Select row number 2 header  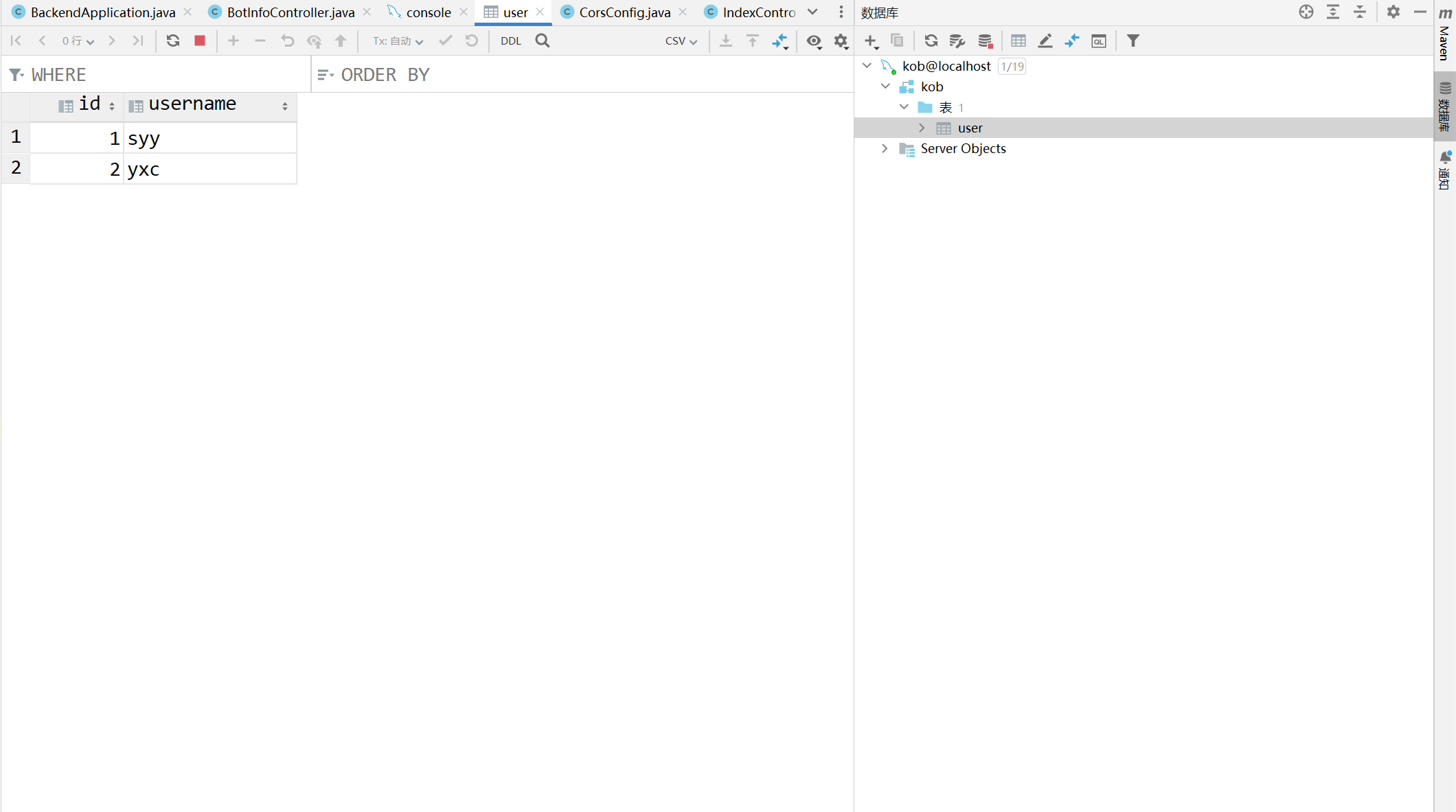[x=16, y=168]
